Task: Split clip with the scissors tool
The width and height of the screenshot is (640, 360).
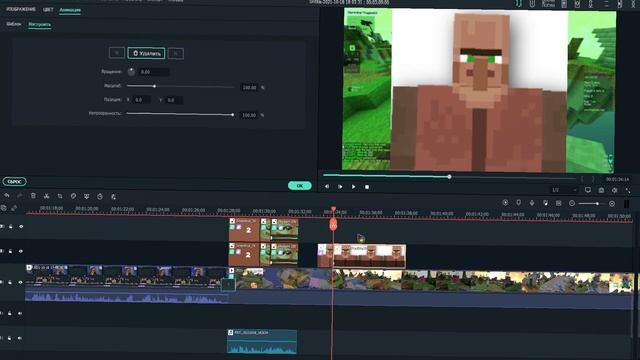Action: [47, 196]
